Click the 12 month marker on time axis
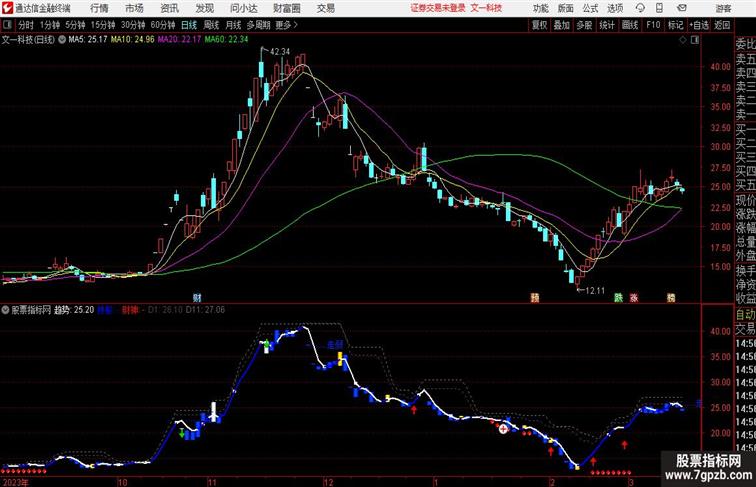This screenshot has height=487, width=756. coord(328,482)
